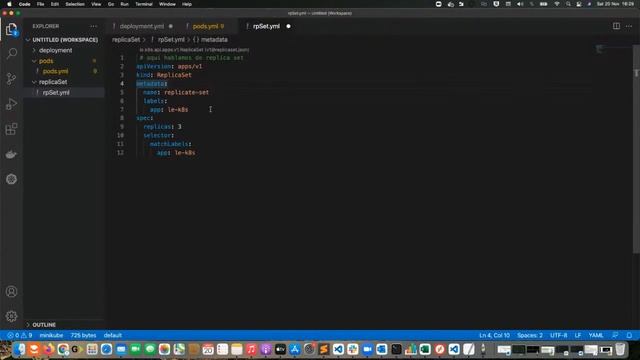
Task: Open the Source Control view
Action: point(11,79)
